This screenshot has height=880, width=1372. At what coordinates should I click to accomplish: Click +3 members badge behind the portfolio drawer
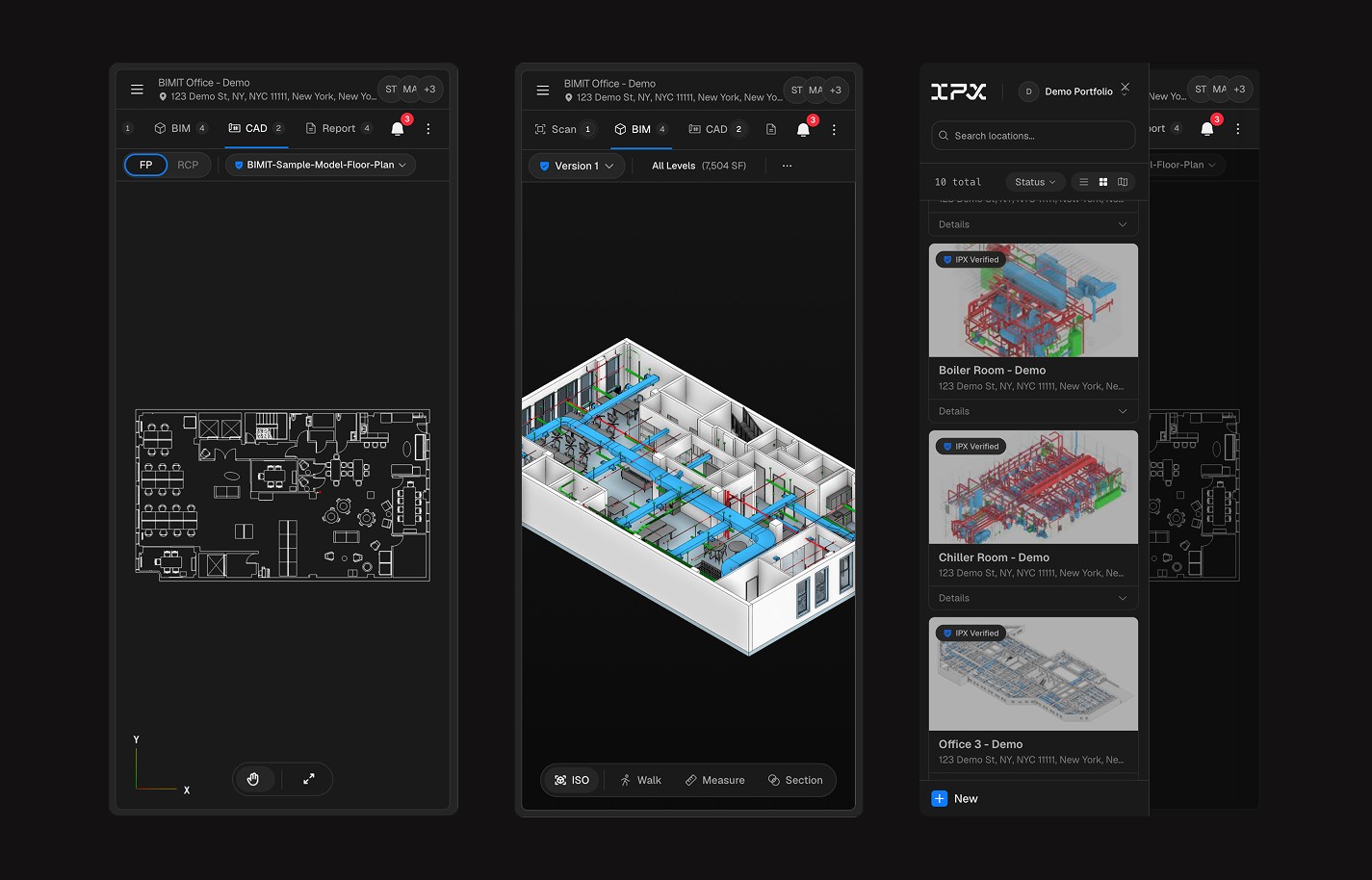(1239, 89)
